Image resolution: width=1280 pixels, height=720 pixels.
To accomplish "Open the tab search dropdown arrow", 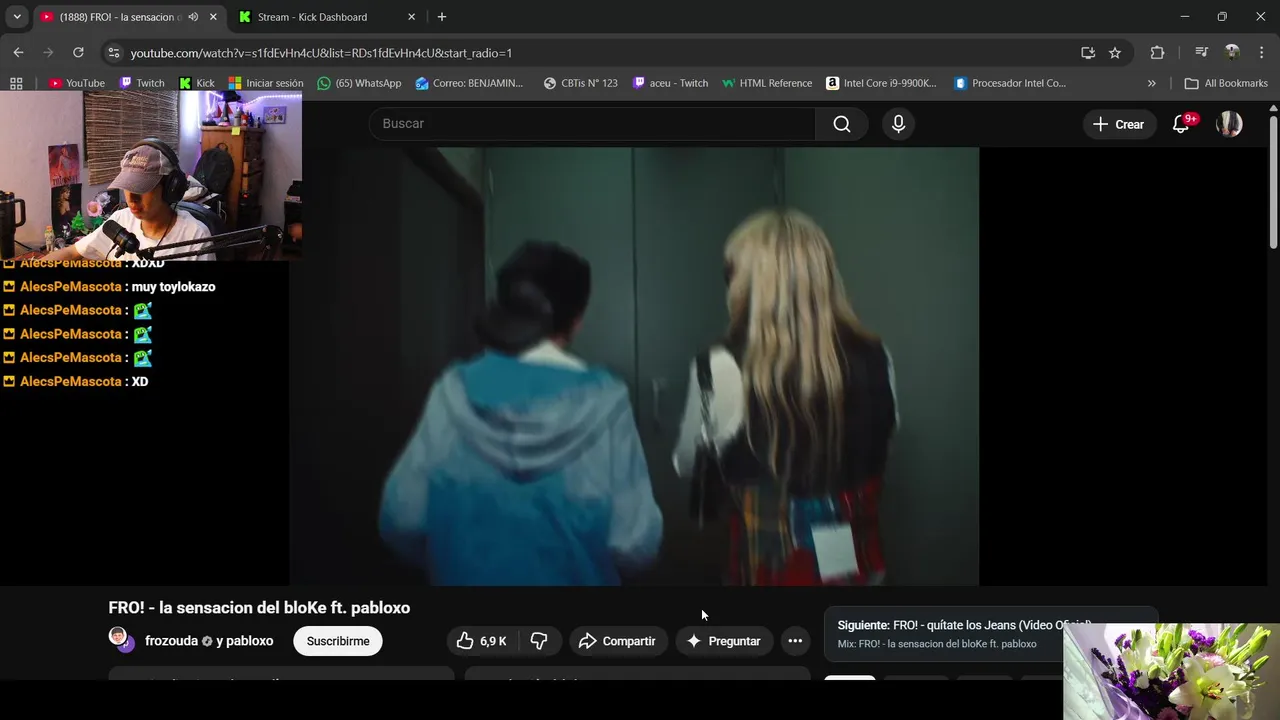I will (17, 17).
